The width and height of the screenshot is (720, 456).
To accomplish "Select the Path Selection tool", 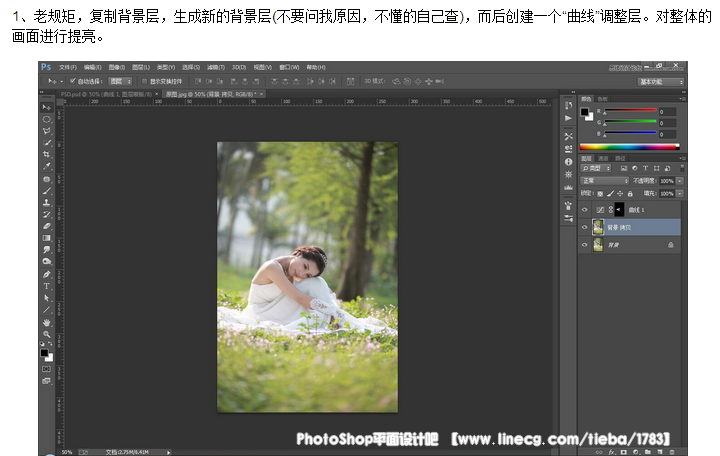I will click(x=46, y=298).
